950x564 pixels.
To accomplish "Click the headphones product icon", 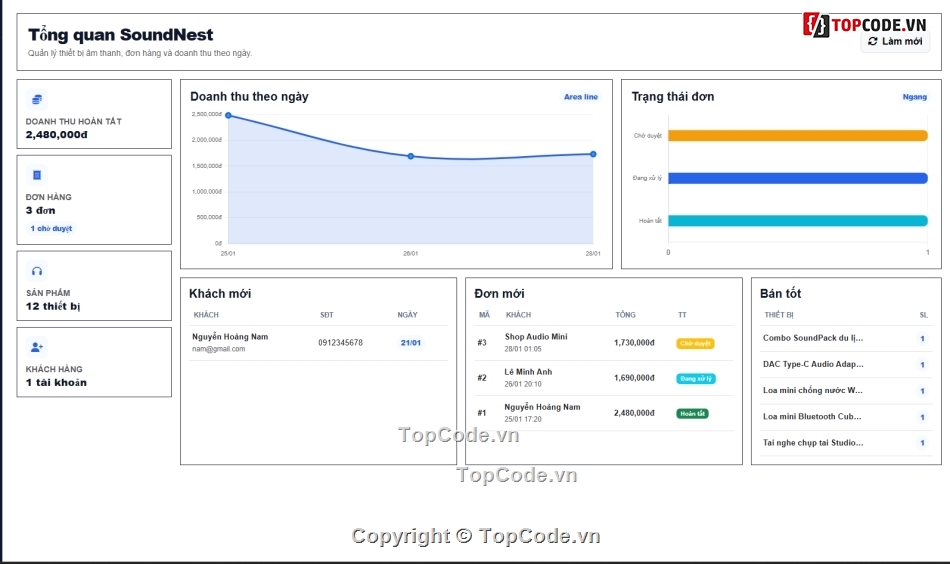I will tap(37, 271).
